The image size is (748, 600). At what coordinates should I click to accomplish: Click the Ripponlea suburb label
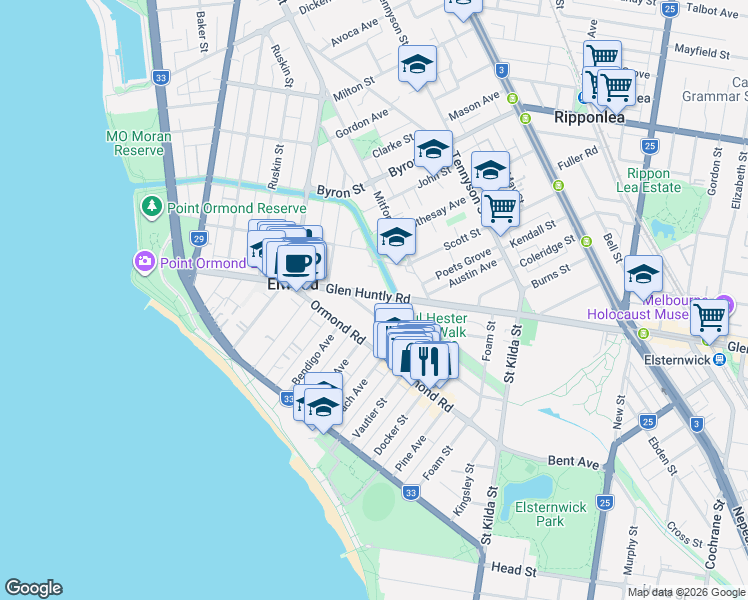[x=589, y=117]
